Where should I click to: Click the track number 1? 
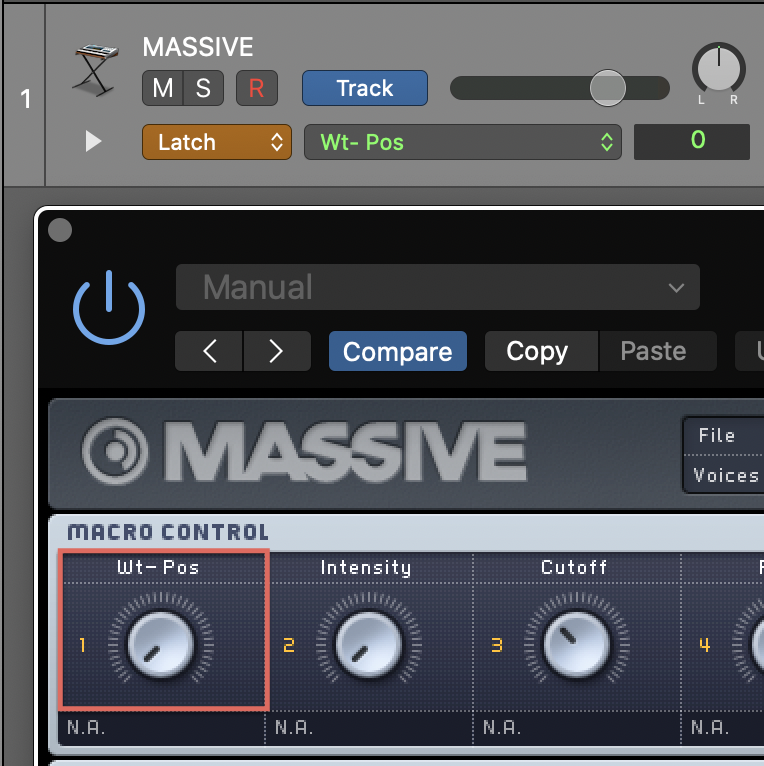pyautogui.click(x=26, y=99)
